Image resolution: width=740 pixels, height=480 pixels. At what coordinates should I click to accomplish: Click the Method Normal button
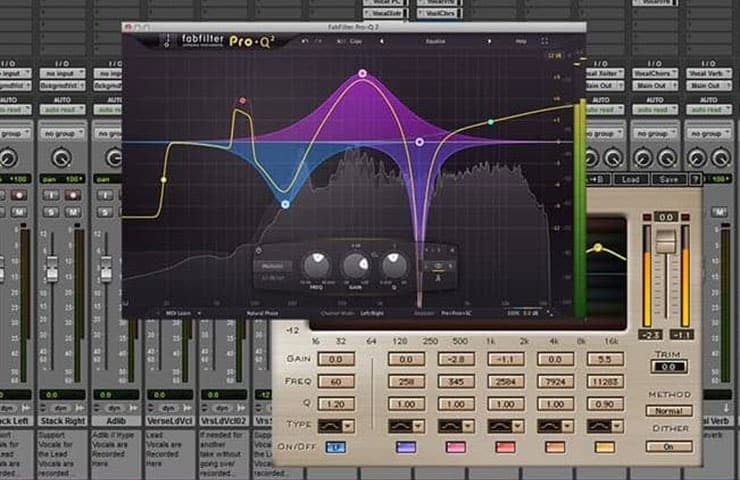tap(669, 411)
